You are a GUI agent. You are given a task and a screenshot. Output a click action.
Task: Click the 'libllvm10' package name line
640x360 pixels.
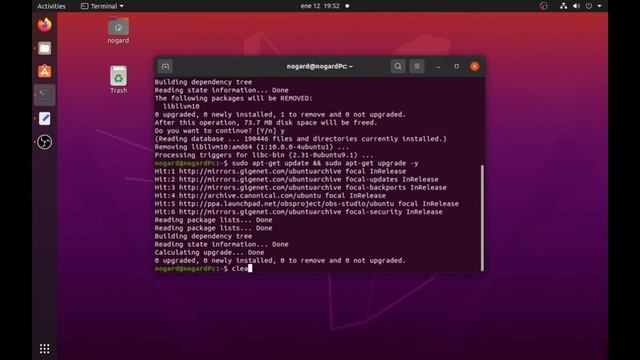click(x=181, y=107)
